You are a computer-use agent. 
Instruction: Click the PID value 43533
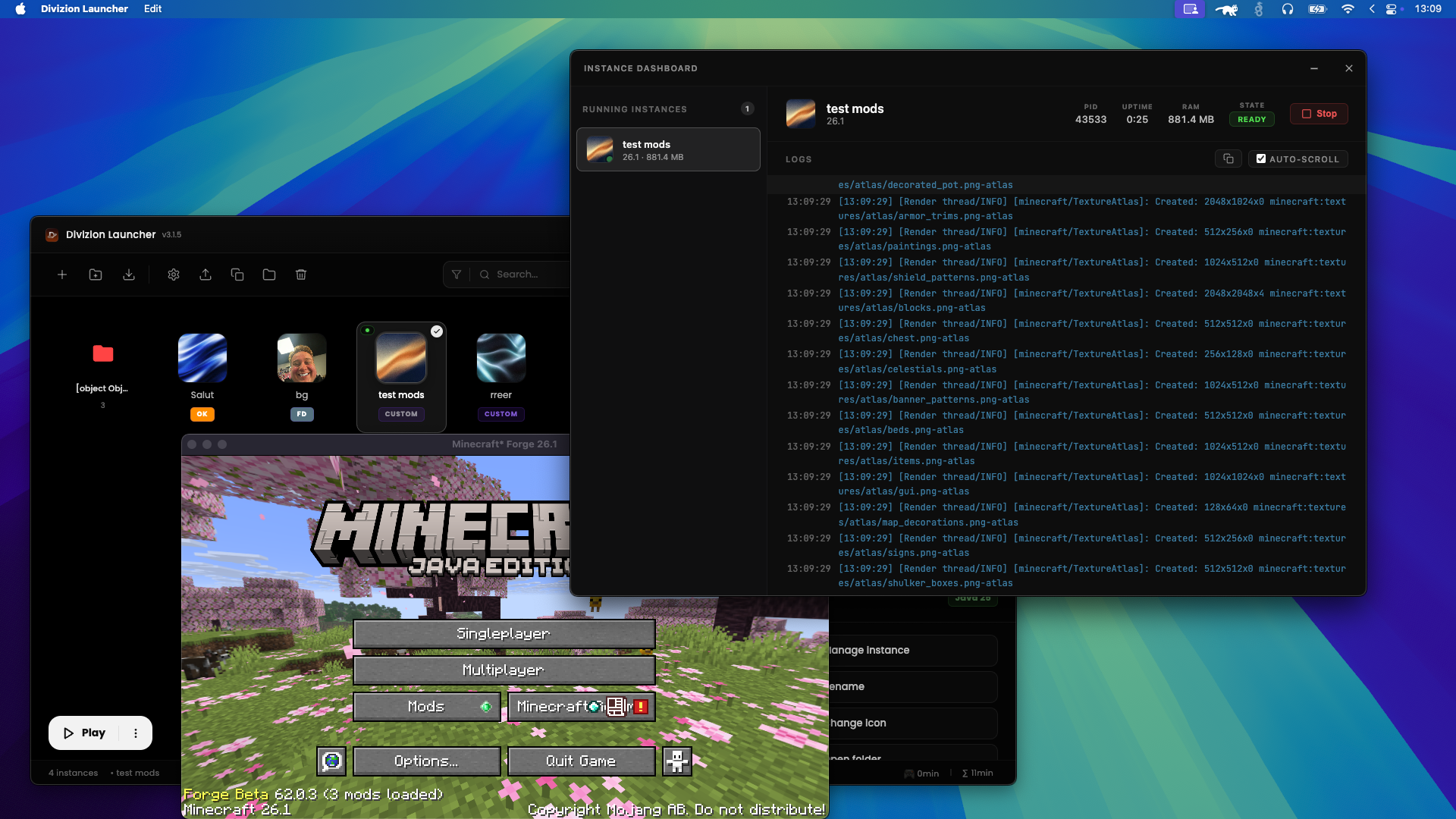click(1090, 119)
